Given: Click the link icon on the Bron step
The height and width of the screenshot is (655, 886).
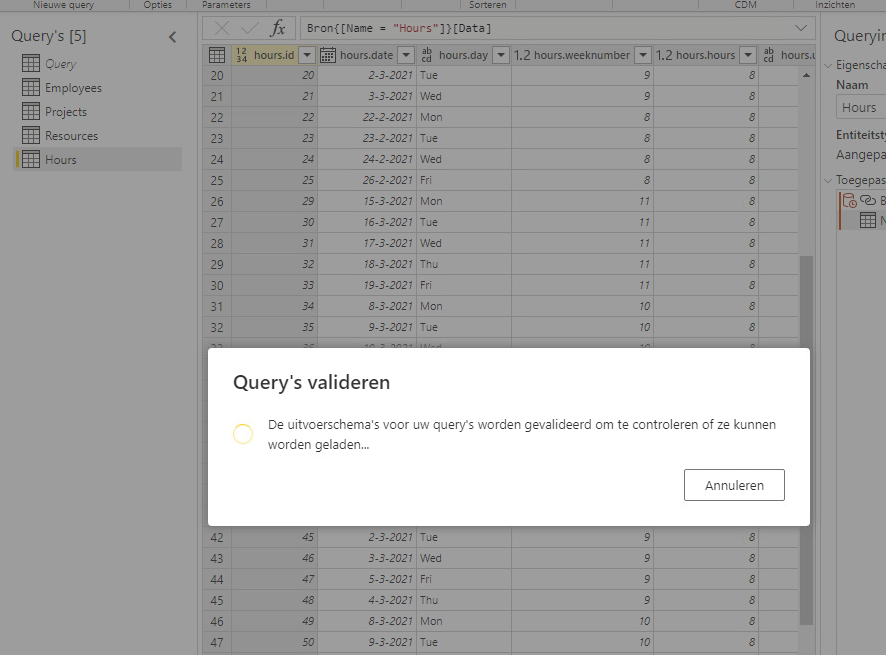Looking at the screenshot, I should (x=867, y=200).
